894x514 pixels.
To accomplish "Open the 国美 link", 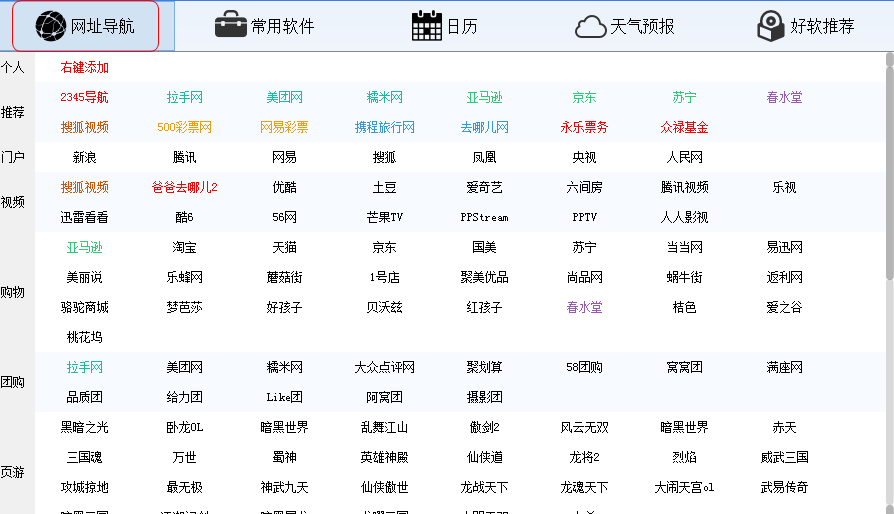I will coord(484,247).
